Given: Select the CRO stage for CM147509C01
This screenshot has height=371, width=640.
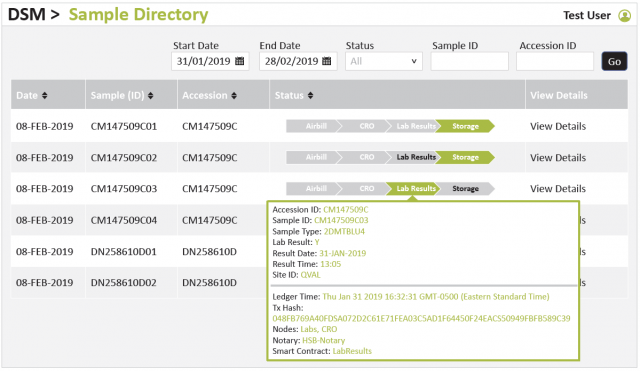Looking at the screenshot, I should [x=365, y=126].
